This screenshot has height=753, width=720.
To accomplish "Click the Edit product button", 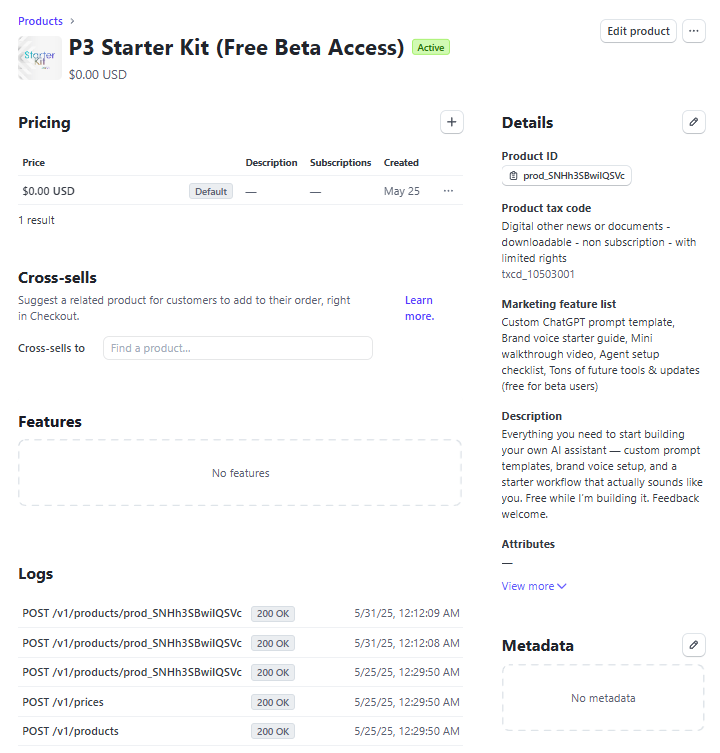I will click(x=638, y=31).
